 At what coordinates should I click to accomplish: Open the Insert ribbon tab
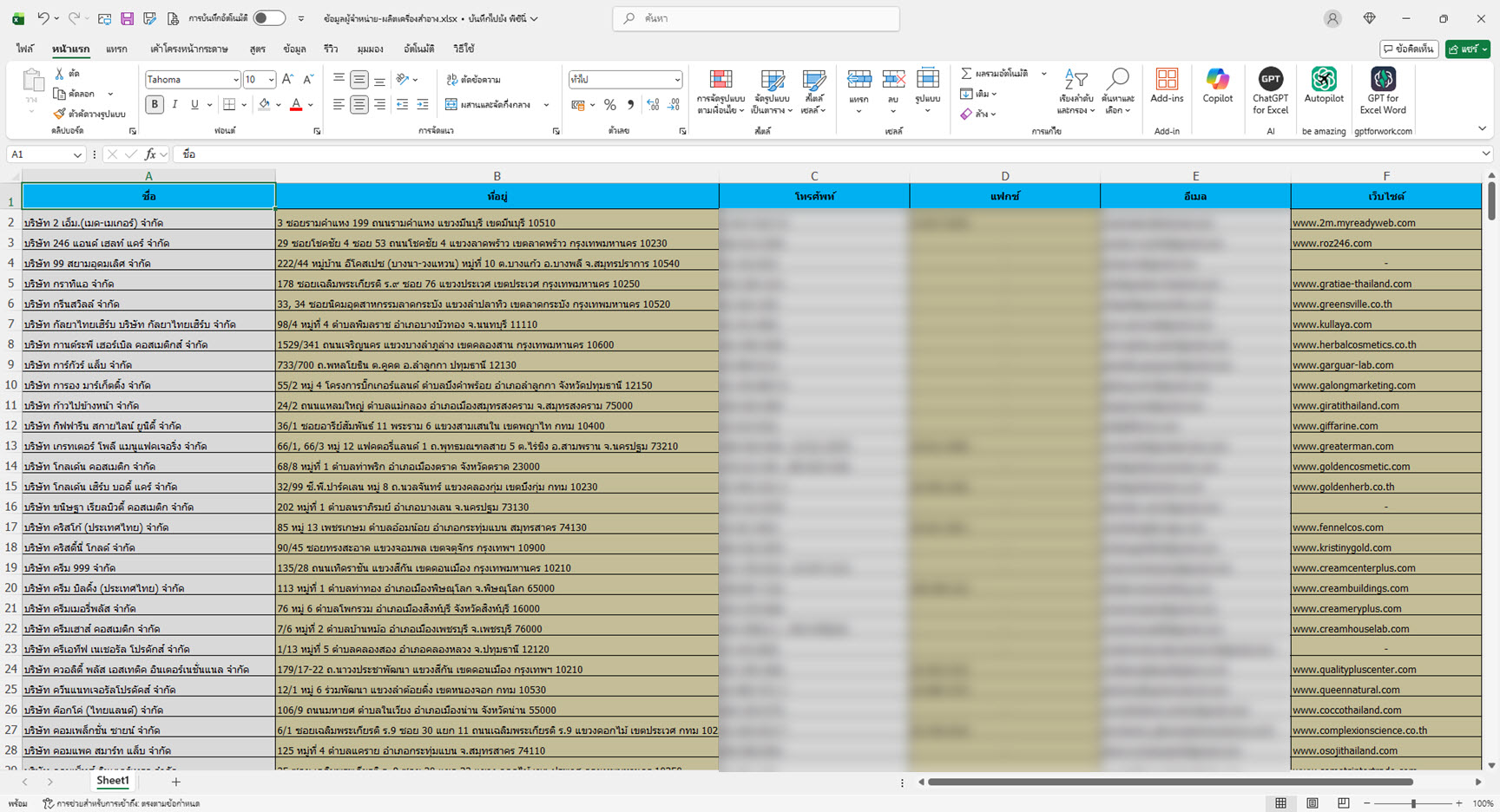point(116,49)
